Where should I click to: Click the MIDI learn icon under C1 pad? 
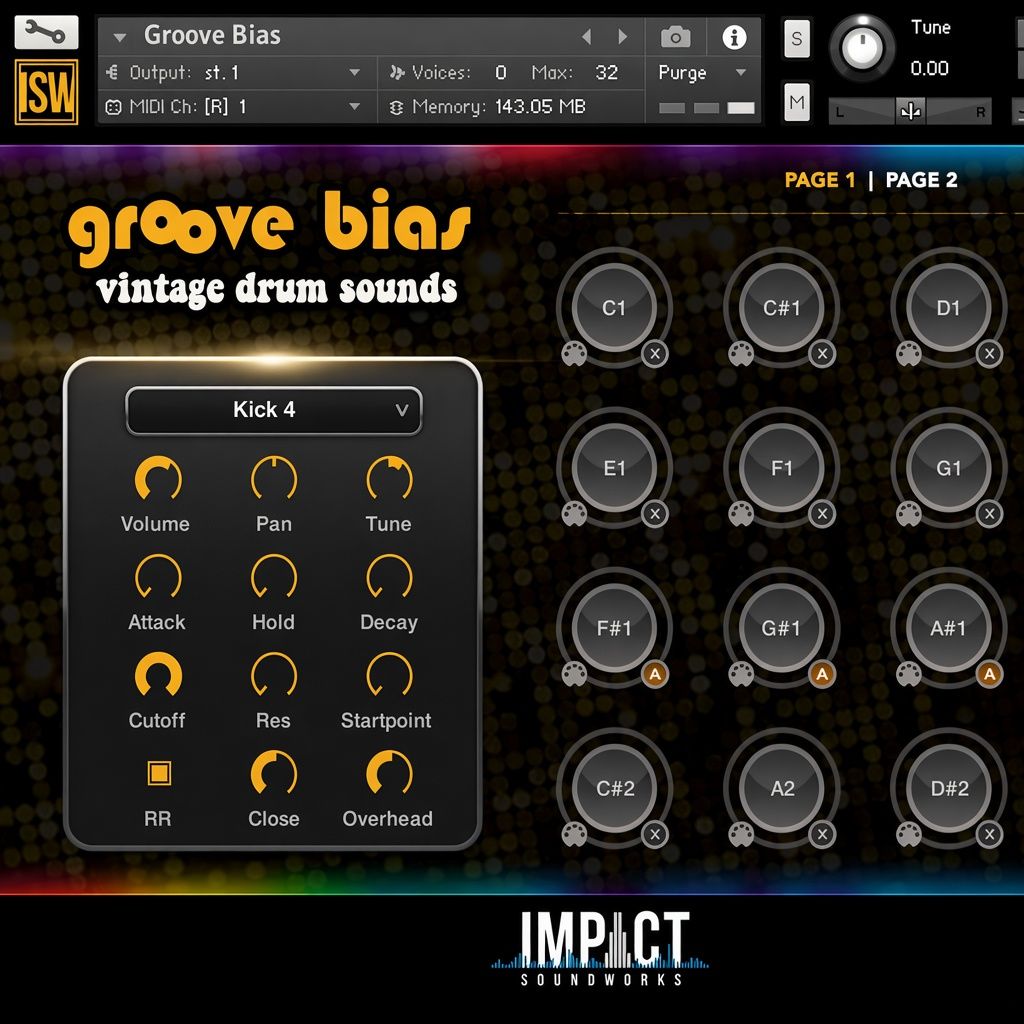point(574,354)
